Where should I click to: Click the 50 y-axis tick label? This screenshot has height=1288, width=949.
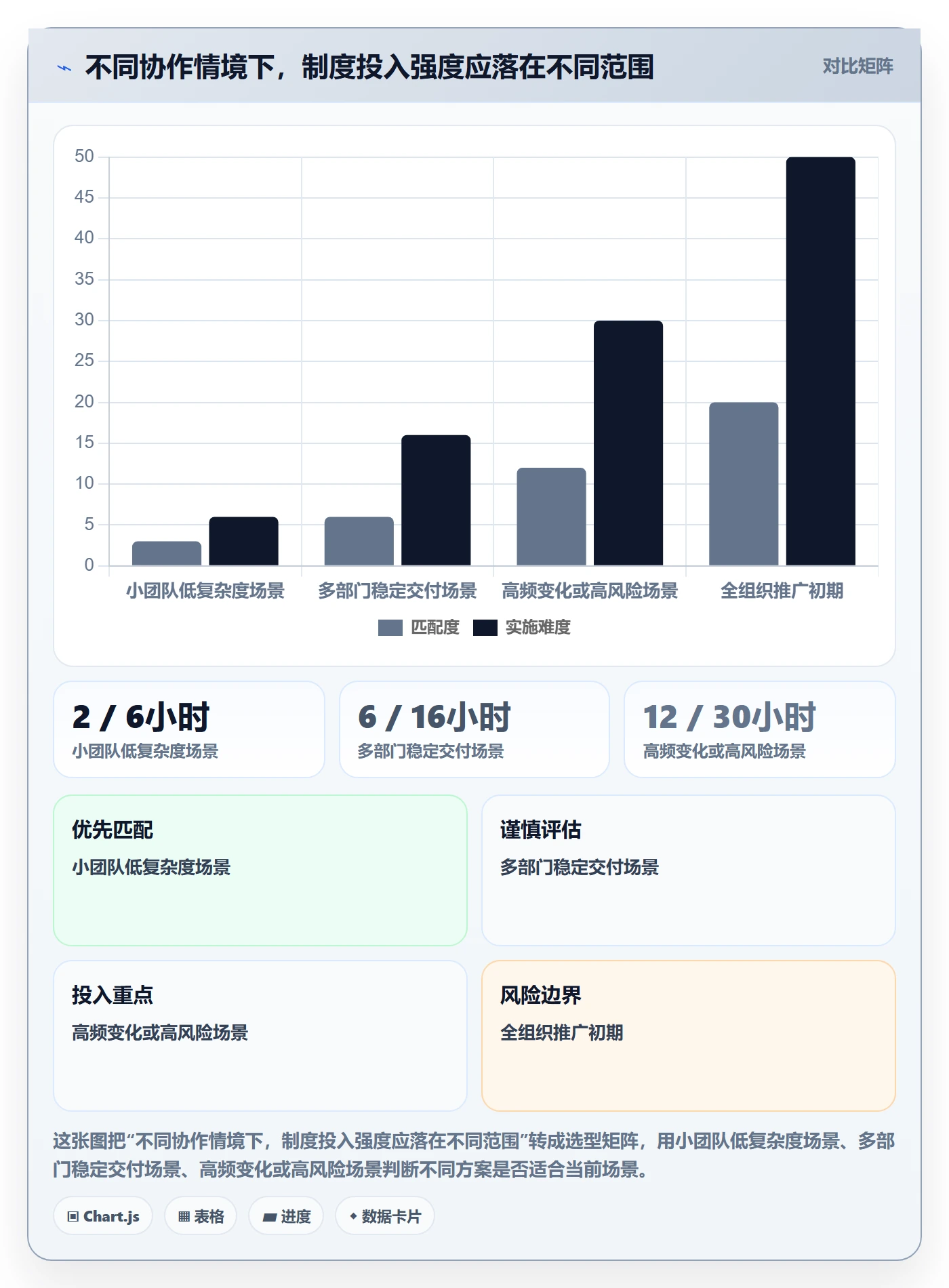point(84,157)
